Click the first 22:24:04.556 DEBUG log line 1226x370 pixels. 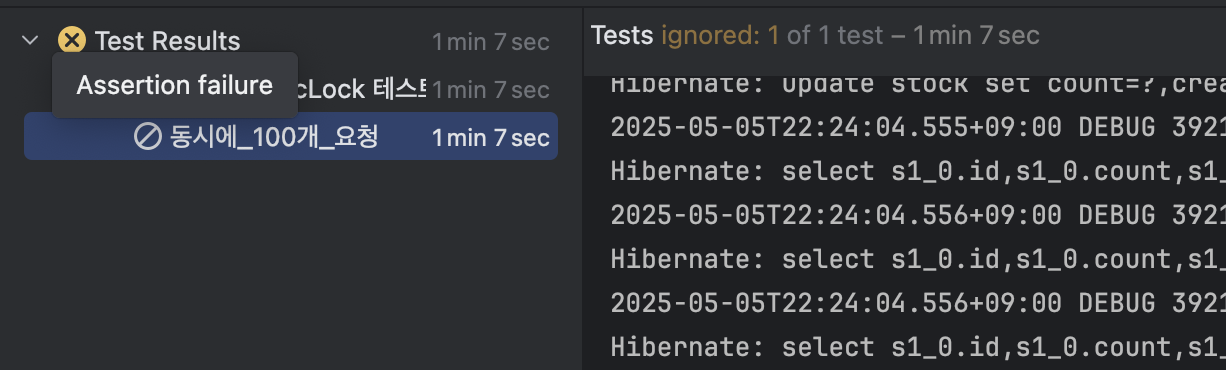click(x=918, y=215)
